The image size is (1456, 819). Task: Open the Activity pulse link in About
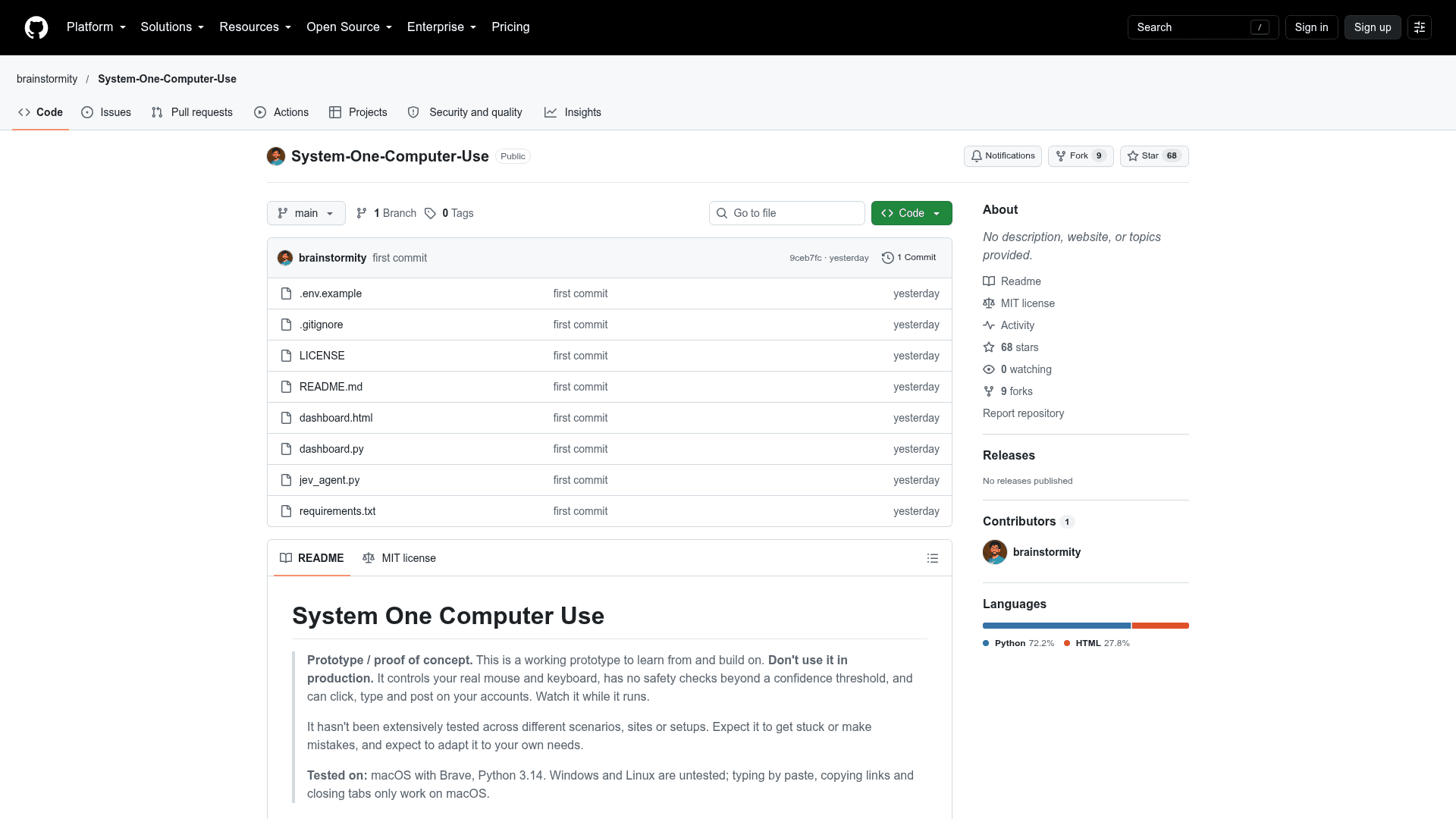(1009, 325)
